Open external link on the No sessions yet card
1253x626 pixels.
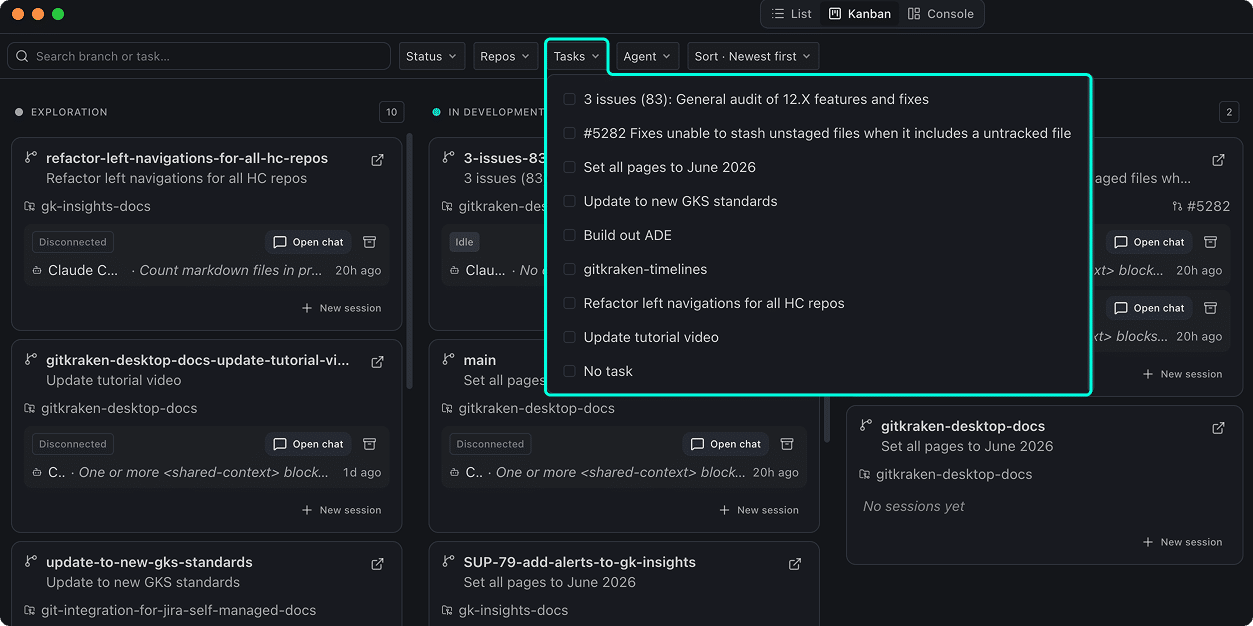[x=1218, y=428]
